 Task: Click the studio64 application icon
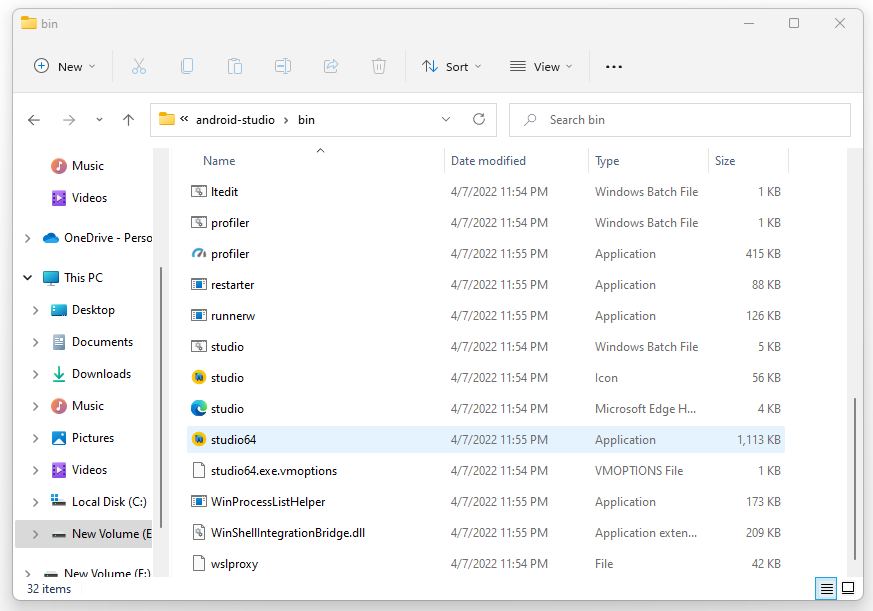pyautogui.click(x=199, y=439)
